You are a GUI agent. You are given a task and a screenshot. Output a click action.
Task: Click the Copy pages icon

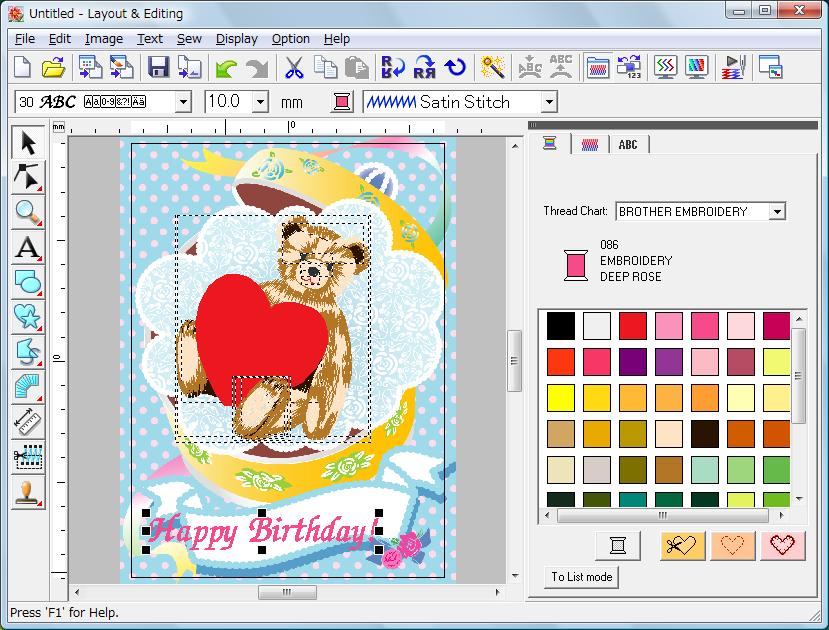[x=325, y=67]
